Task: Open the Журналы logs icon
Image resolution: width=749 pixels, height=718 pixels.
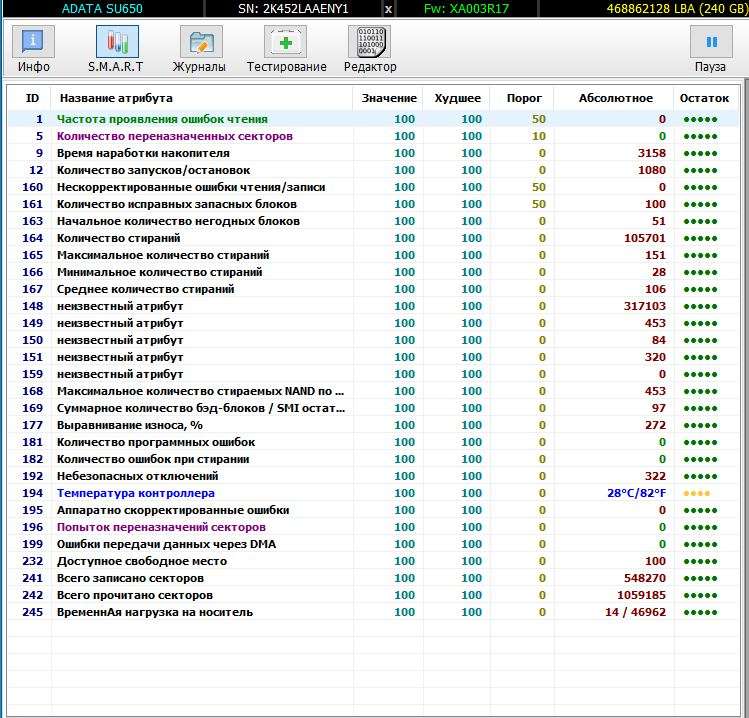Action: 201,42
